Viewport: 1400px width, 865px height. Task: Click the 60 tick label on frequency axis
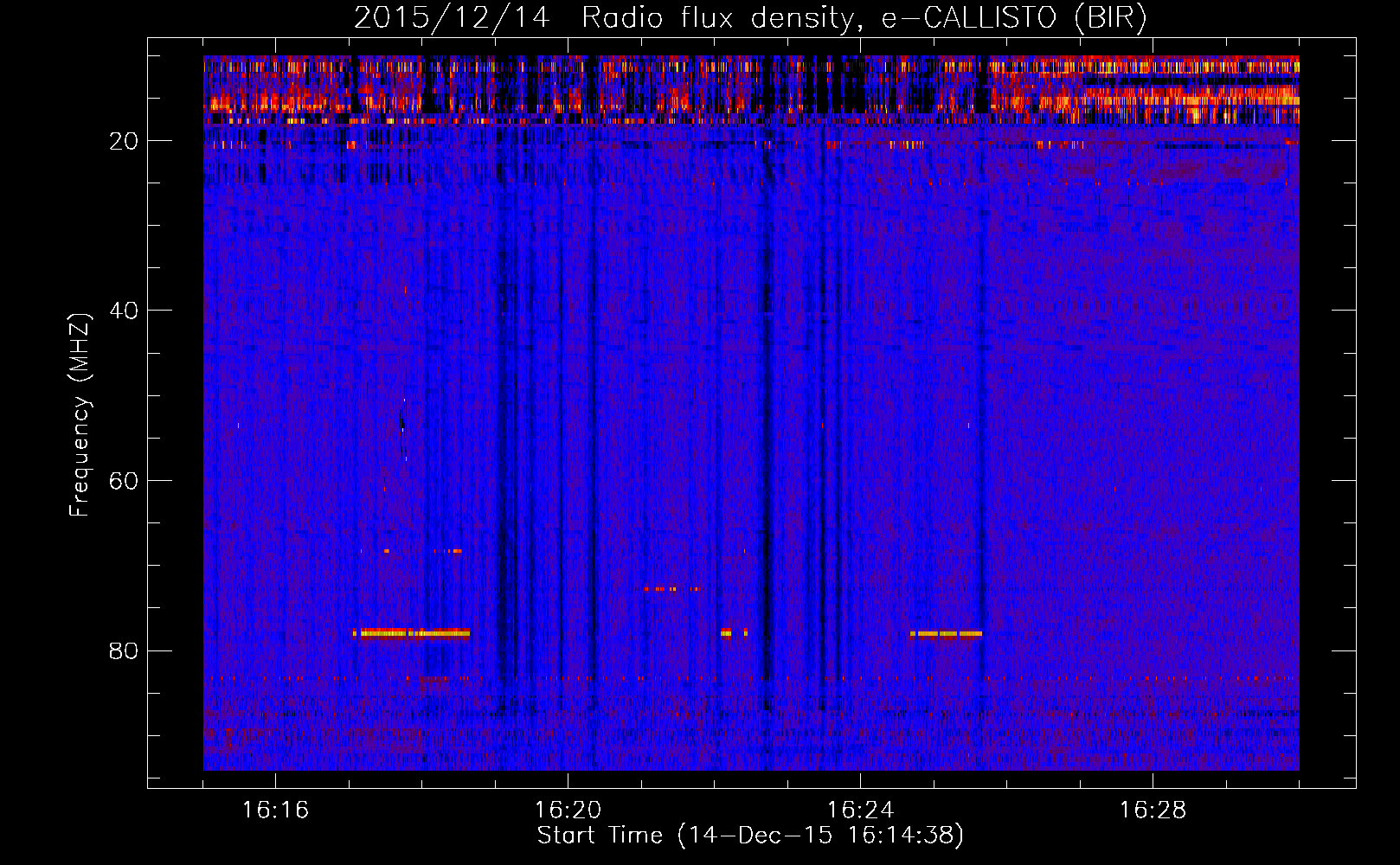pyautogui.click(x=124, y=481)
